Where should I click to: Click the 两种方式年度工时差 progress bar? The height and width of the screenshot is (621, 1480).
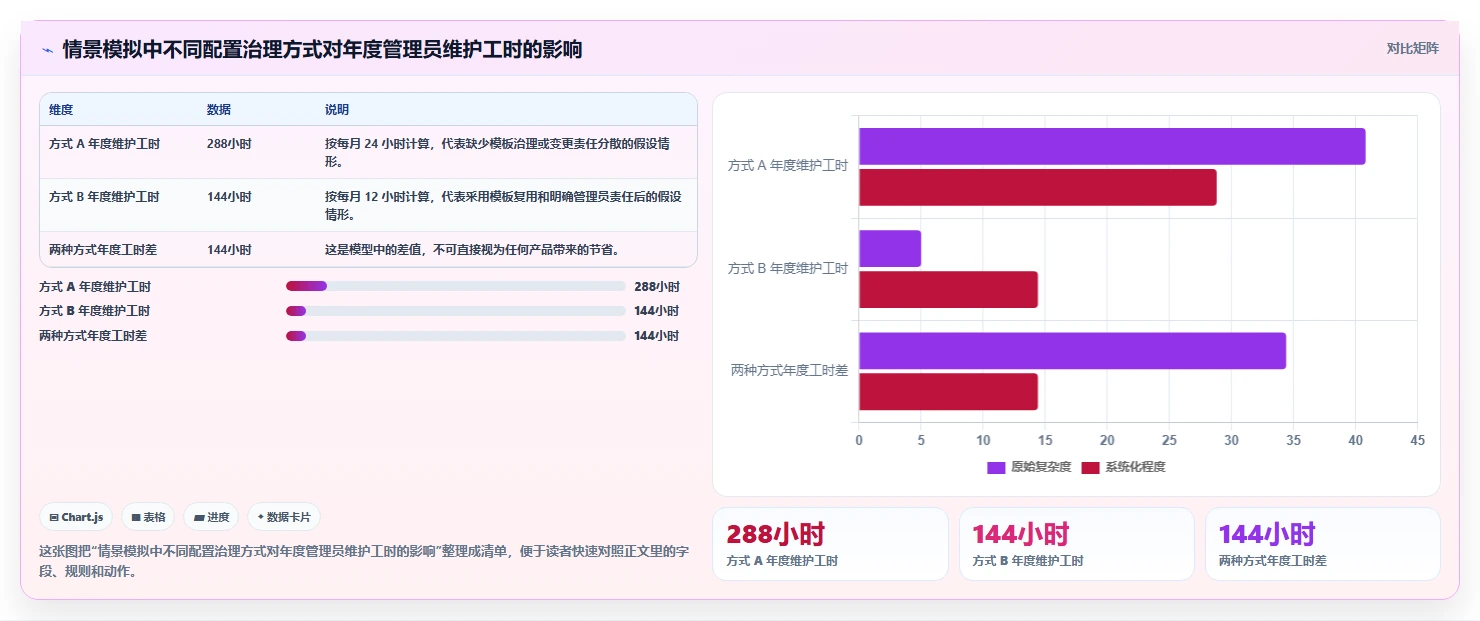click(x=455, y=336)
